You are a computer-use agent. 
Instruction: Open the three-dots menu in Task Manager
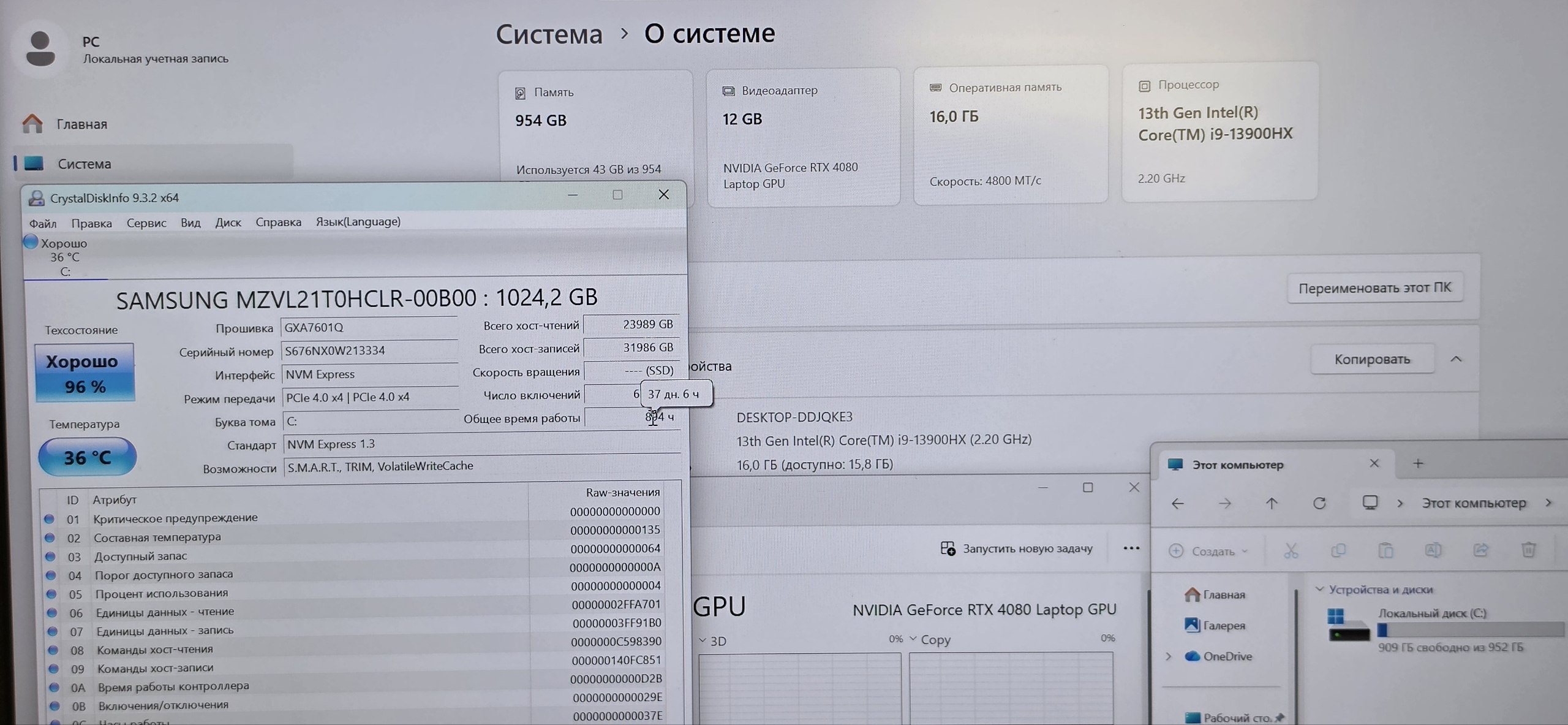coord(1131,548)
